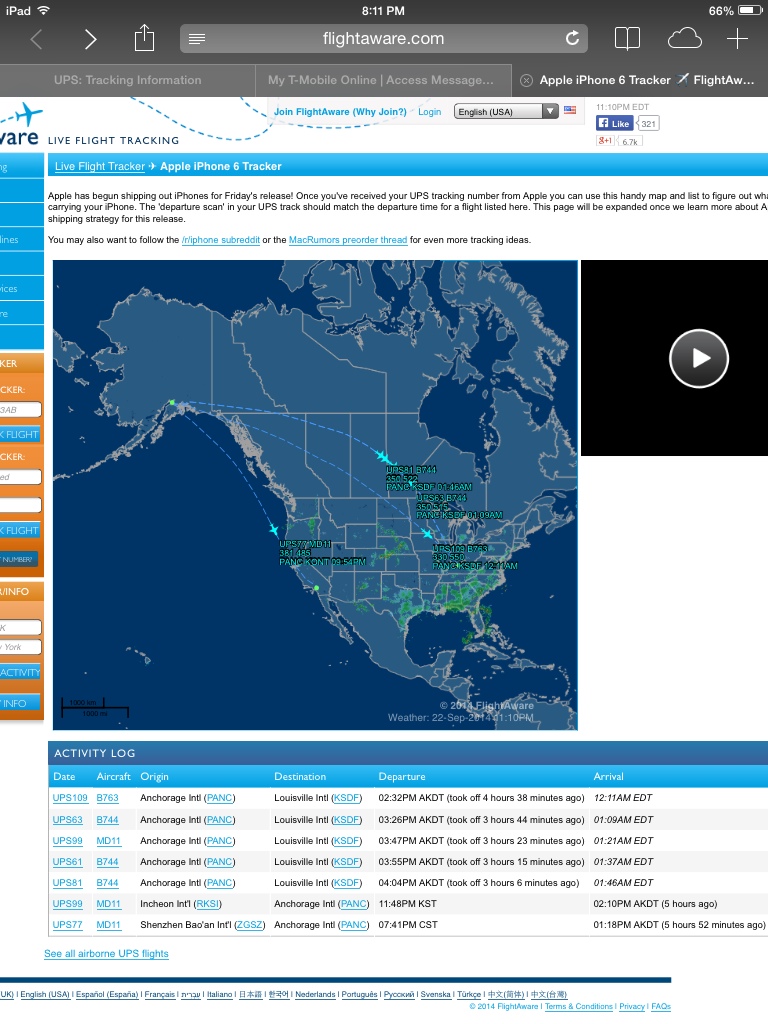This screenshot has height=1024, width=768.
Task: Tap the flightaware.com address field
Action: click(x=383, y=39)
